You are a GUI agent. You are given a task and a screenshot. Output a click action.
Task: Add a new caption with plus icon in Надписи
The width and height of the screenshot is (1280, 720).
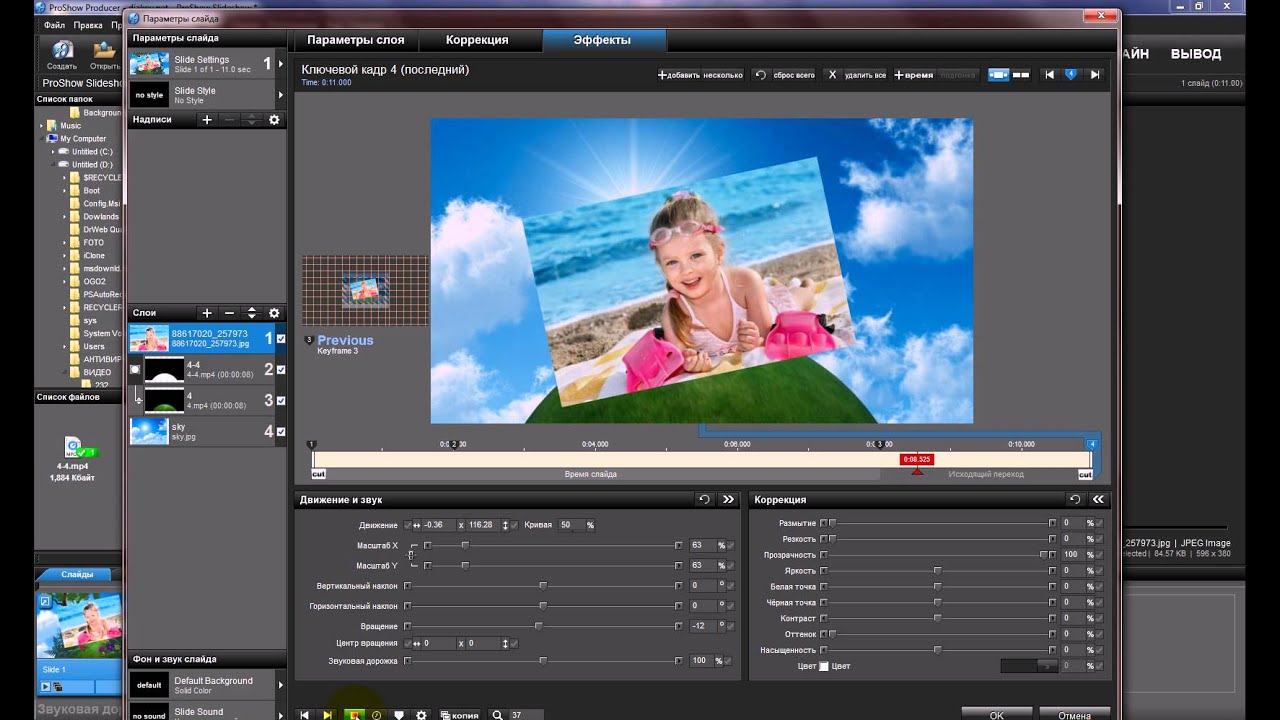click(207, 119)
